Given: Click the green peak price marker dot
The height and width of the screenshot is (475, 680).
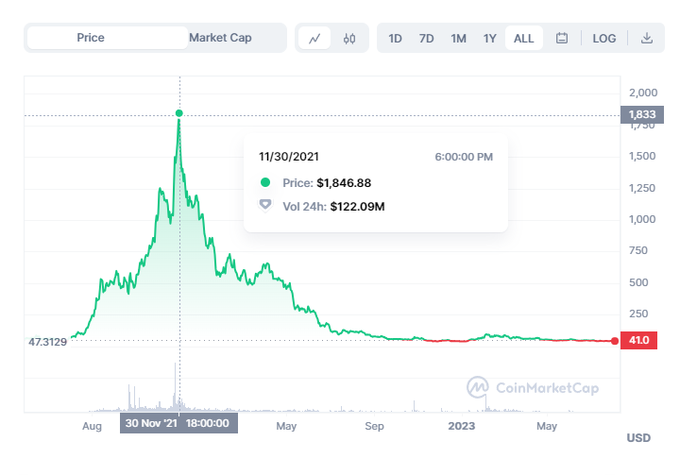Looking at the screenshot, I should (179, 113).
